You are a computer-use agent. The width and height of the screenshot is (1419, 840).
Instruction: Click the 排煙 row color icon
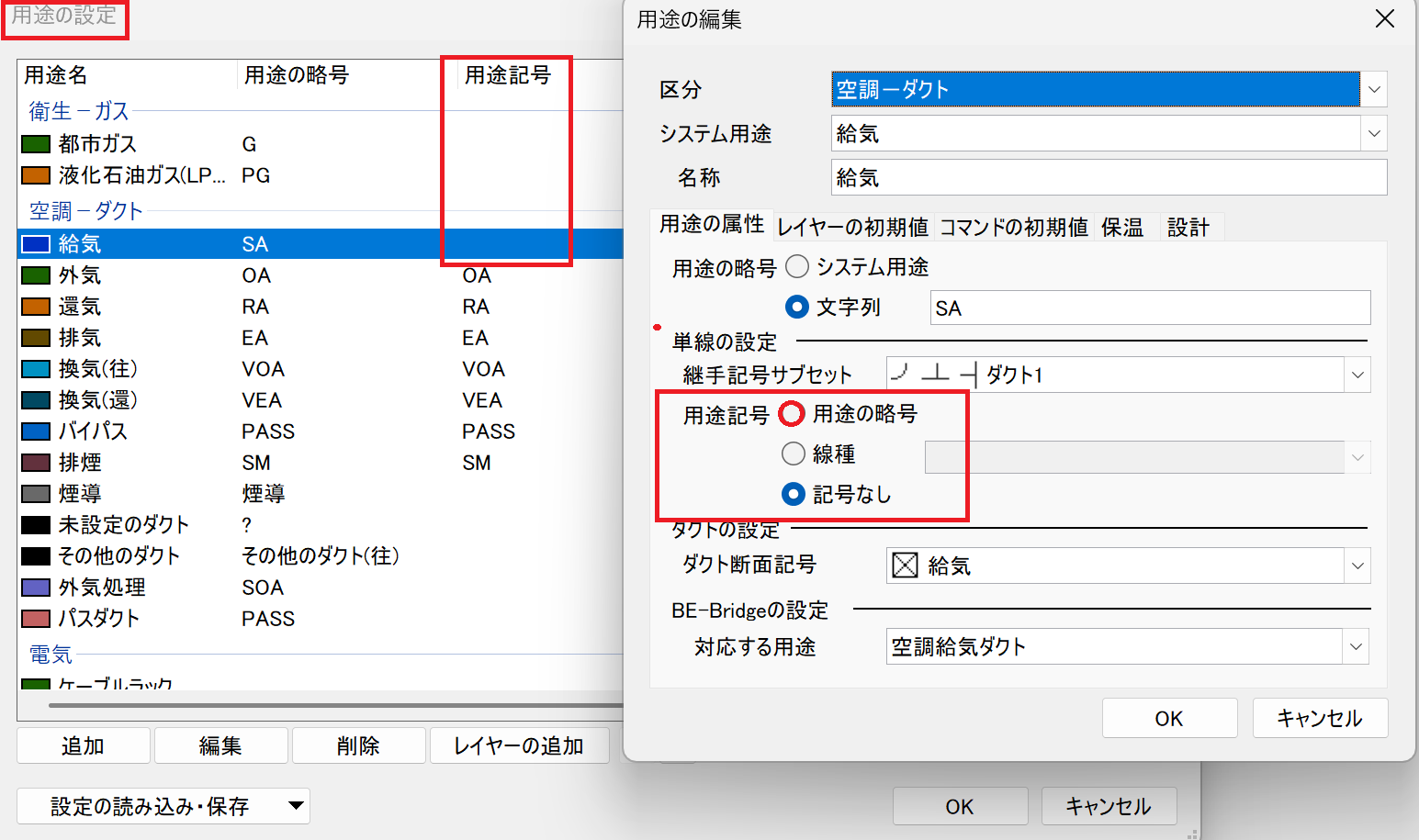tap(36, 463)
